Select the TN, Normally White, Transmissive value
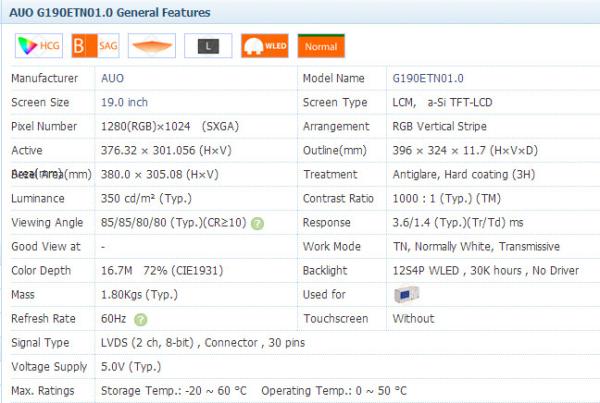 coord(476,247)
